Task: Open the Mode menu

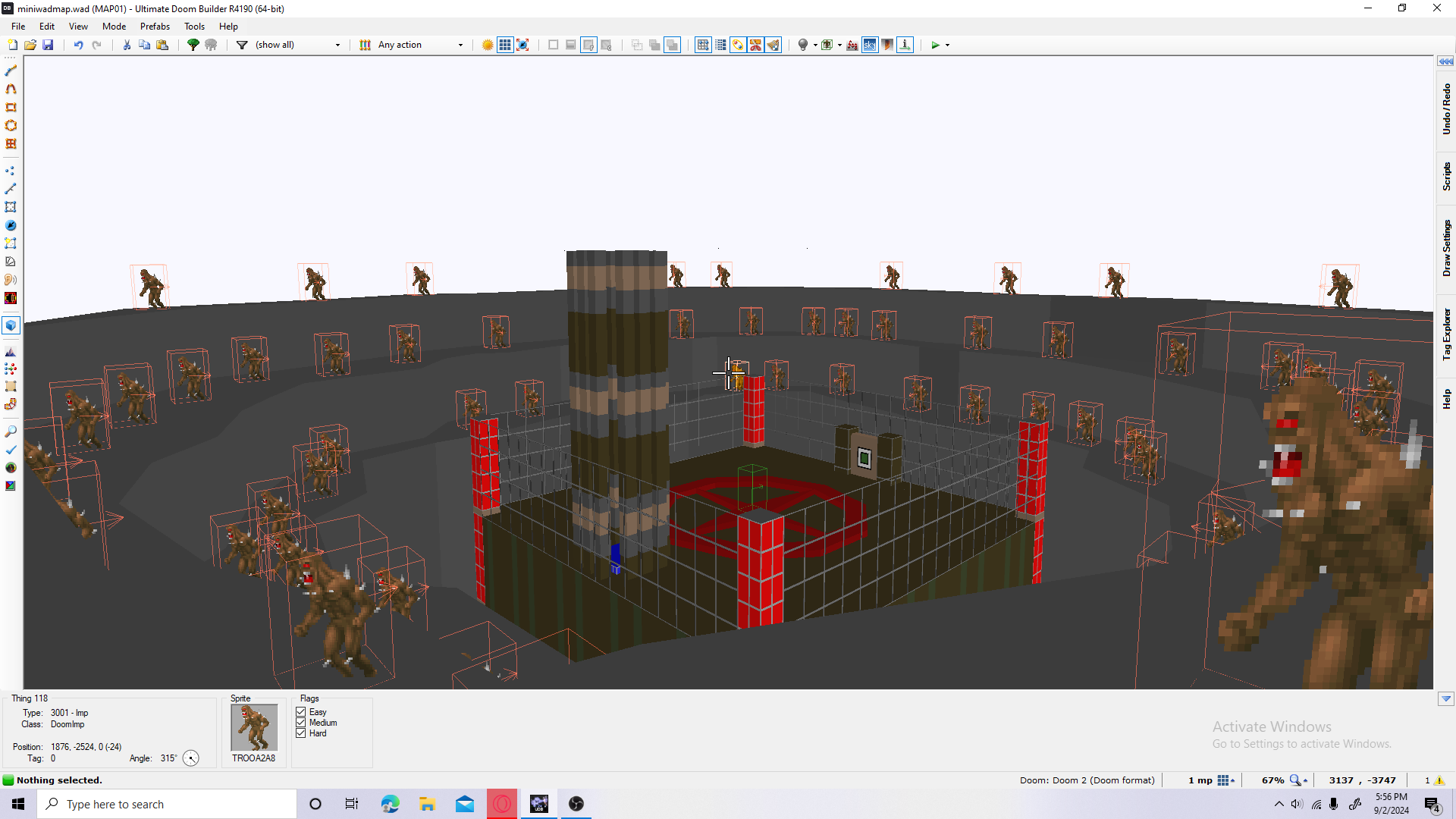Action: coord(114,26)
